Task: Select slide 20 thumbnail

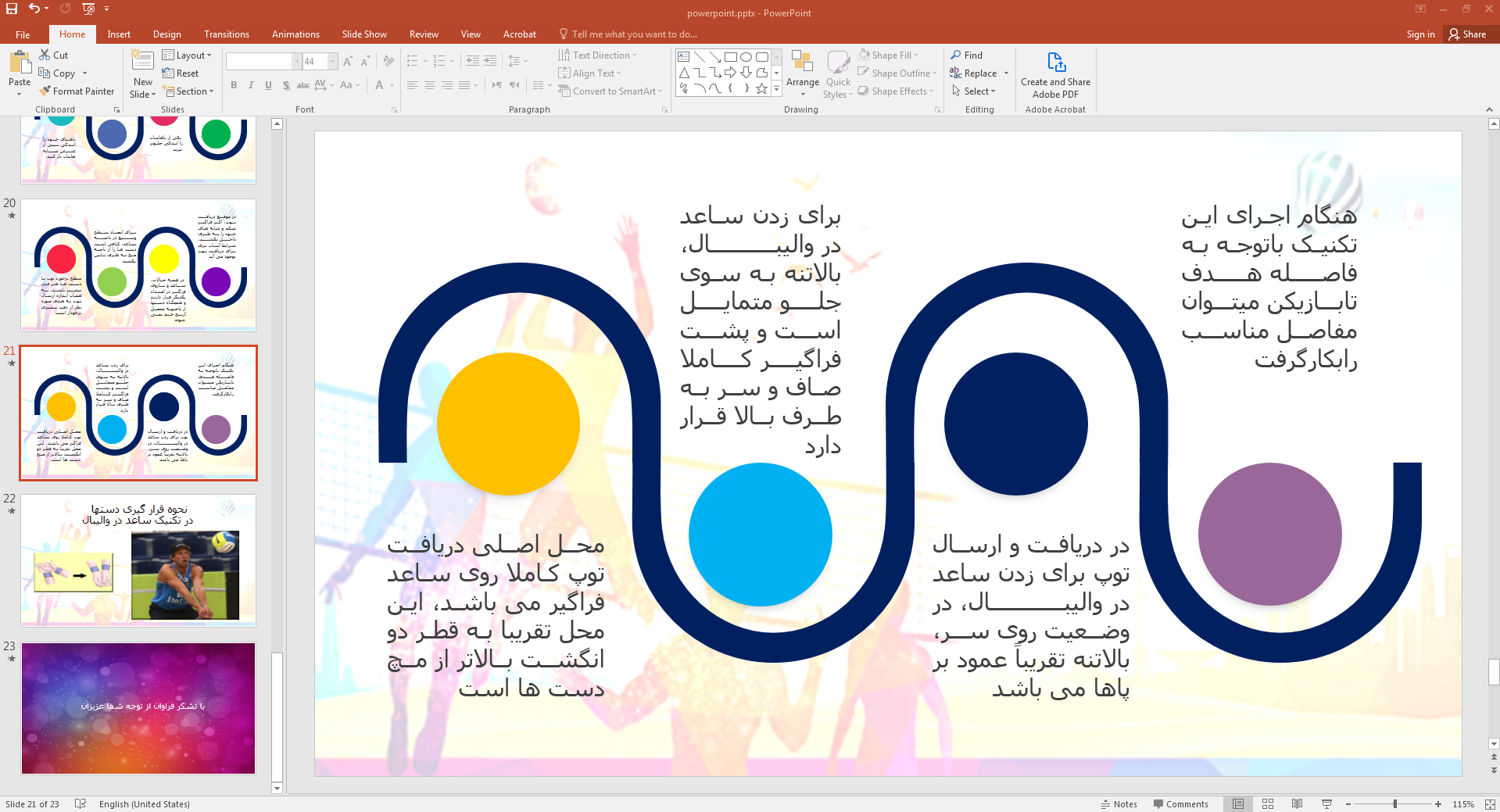Action: point(138,265)
